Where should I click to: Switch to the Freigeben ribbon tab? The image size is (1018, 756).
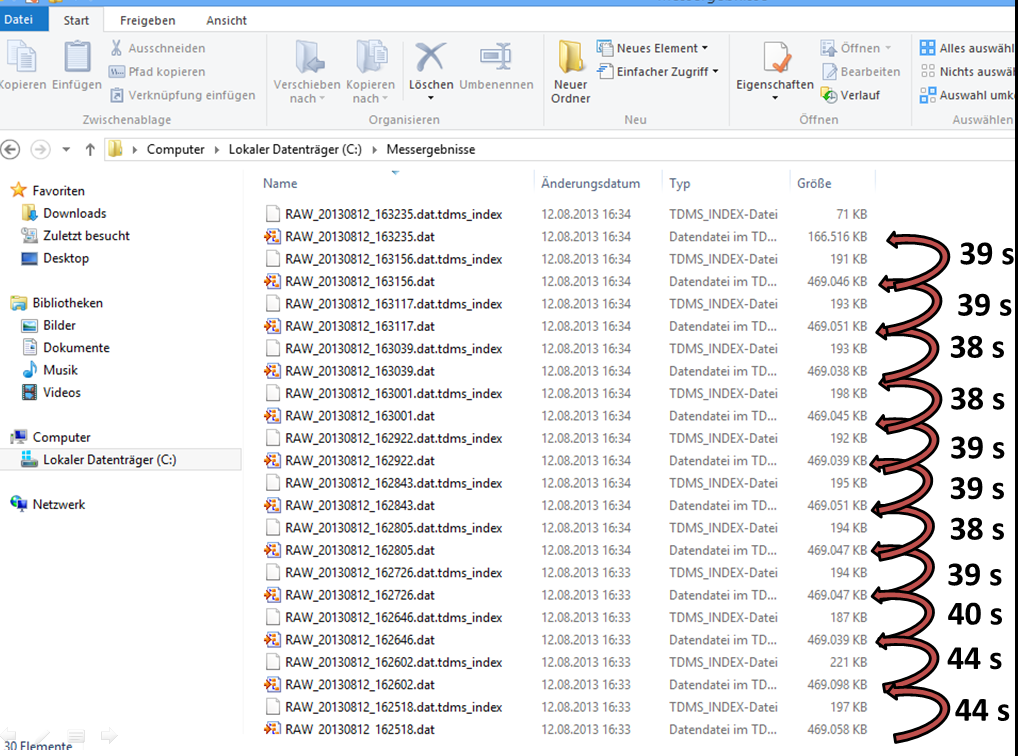(147, 20)
